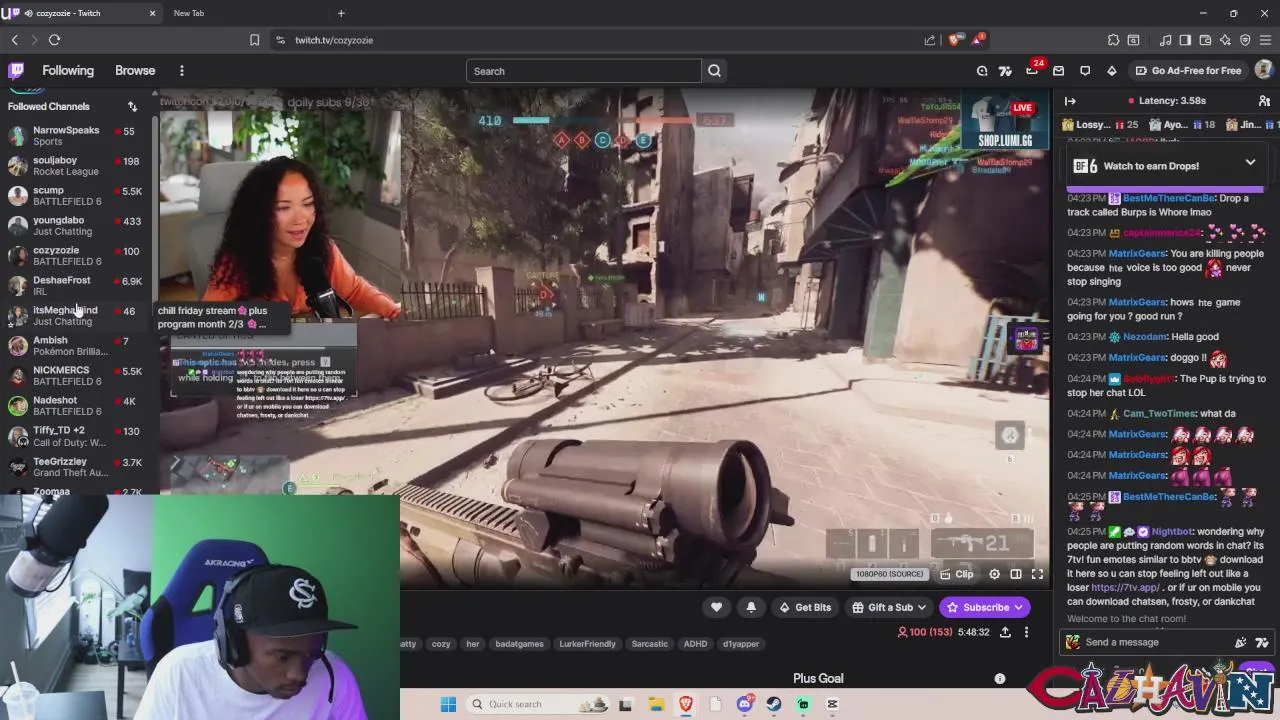The width and height of the screenshot is (1280, 720).
Task: Toggle fullscreen on video player
Action: coord(1037,574)
